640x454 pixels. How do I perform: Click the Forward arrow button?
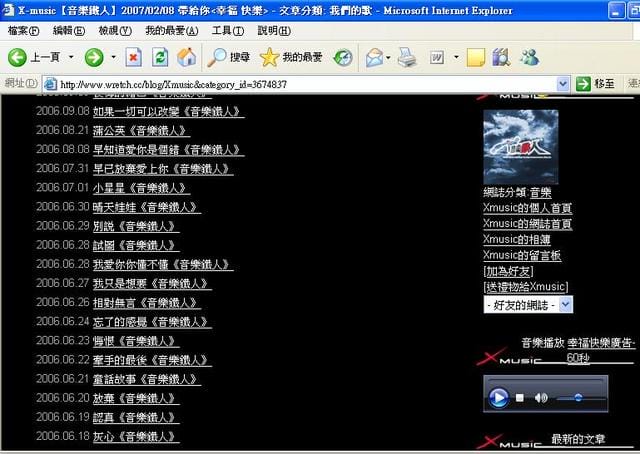click(x=93, y=58)
